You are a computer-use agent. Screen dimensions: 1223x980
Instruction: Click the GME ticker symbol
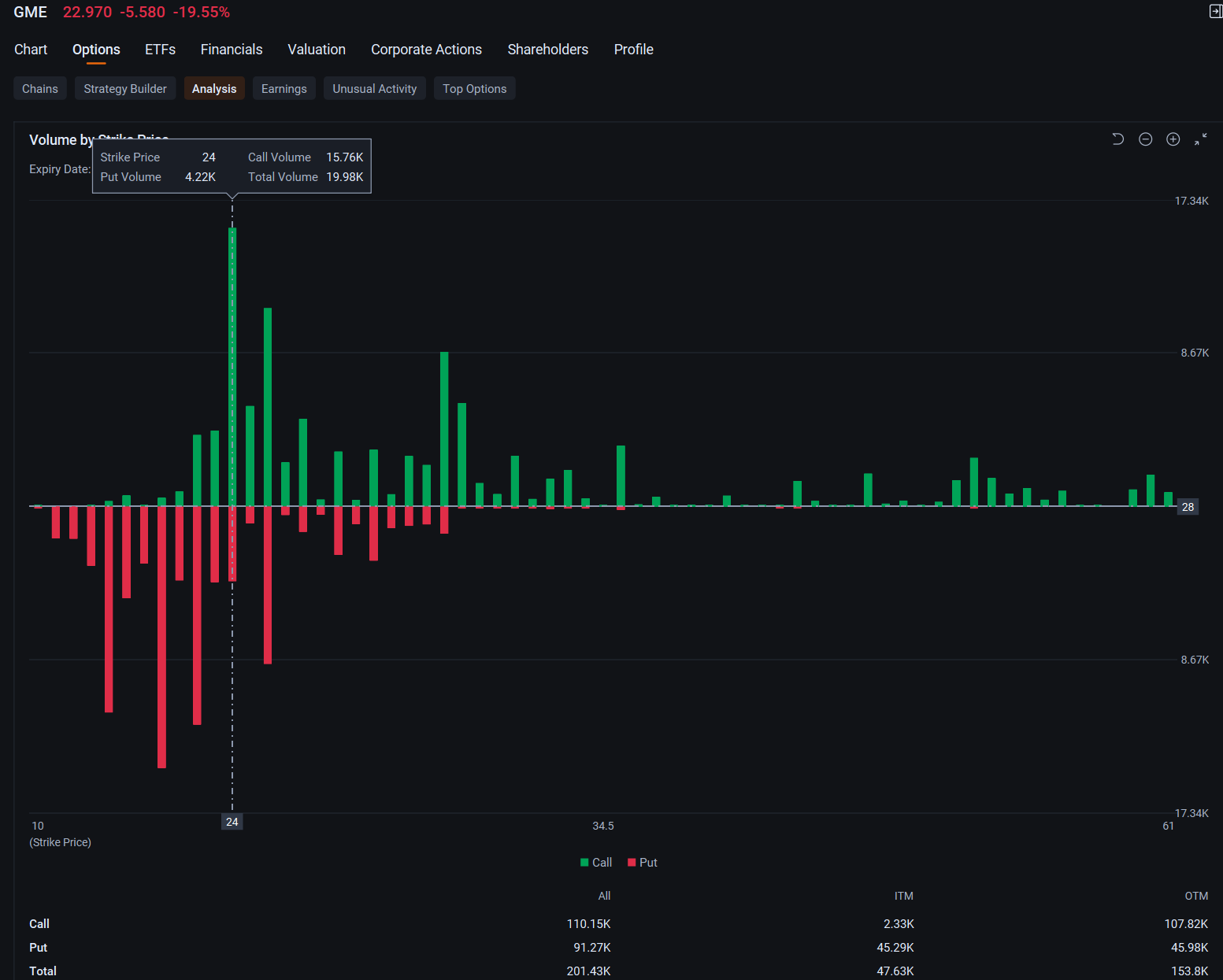click(31, 12)
